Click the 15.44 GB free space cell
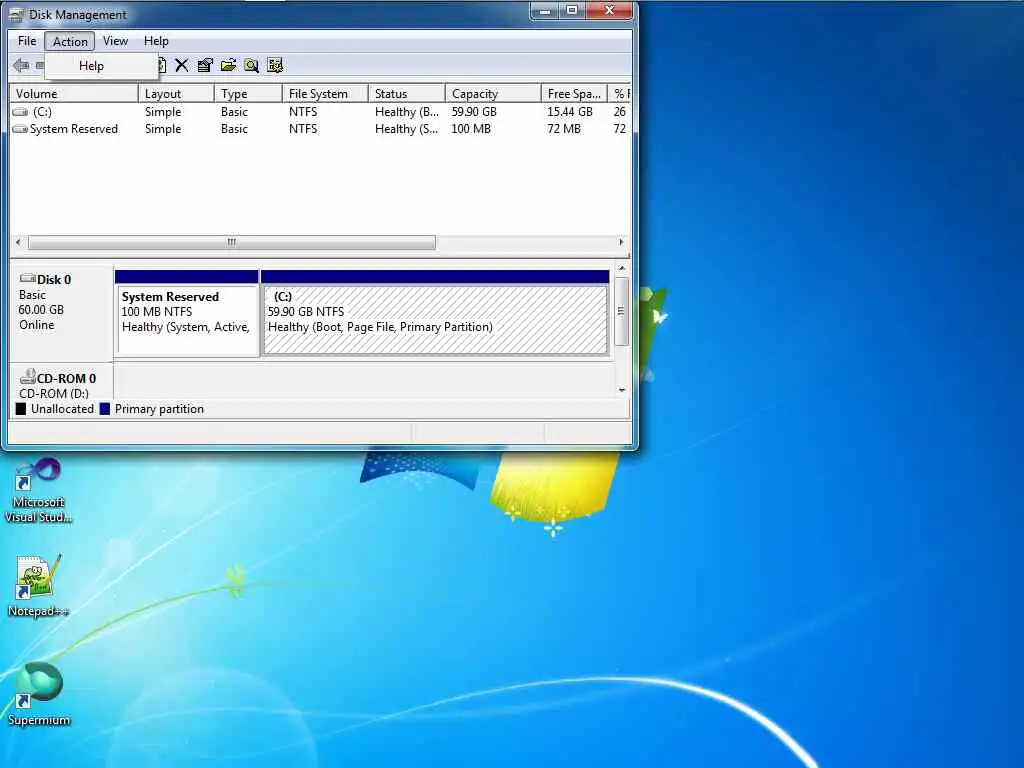The width and height of the screenshot is (1024, 768). pos(569,112)
